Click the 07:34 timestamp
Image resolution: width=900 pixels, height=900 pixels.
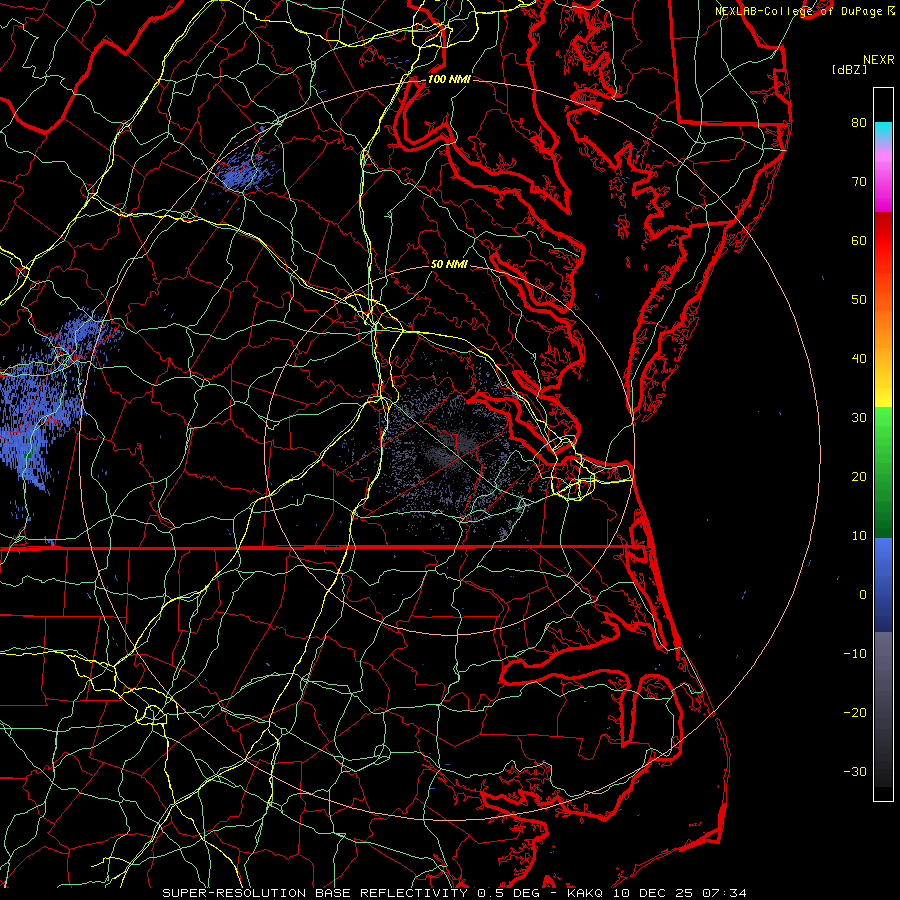pos(723,893)
